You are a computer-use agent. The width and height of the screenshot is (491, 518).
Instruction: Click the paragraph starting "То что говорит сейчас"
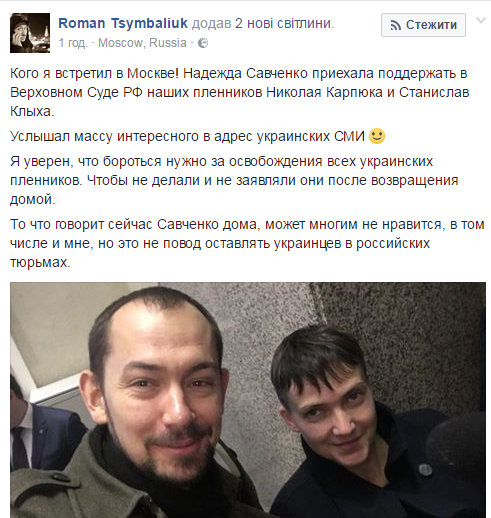[247, 243]
